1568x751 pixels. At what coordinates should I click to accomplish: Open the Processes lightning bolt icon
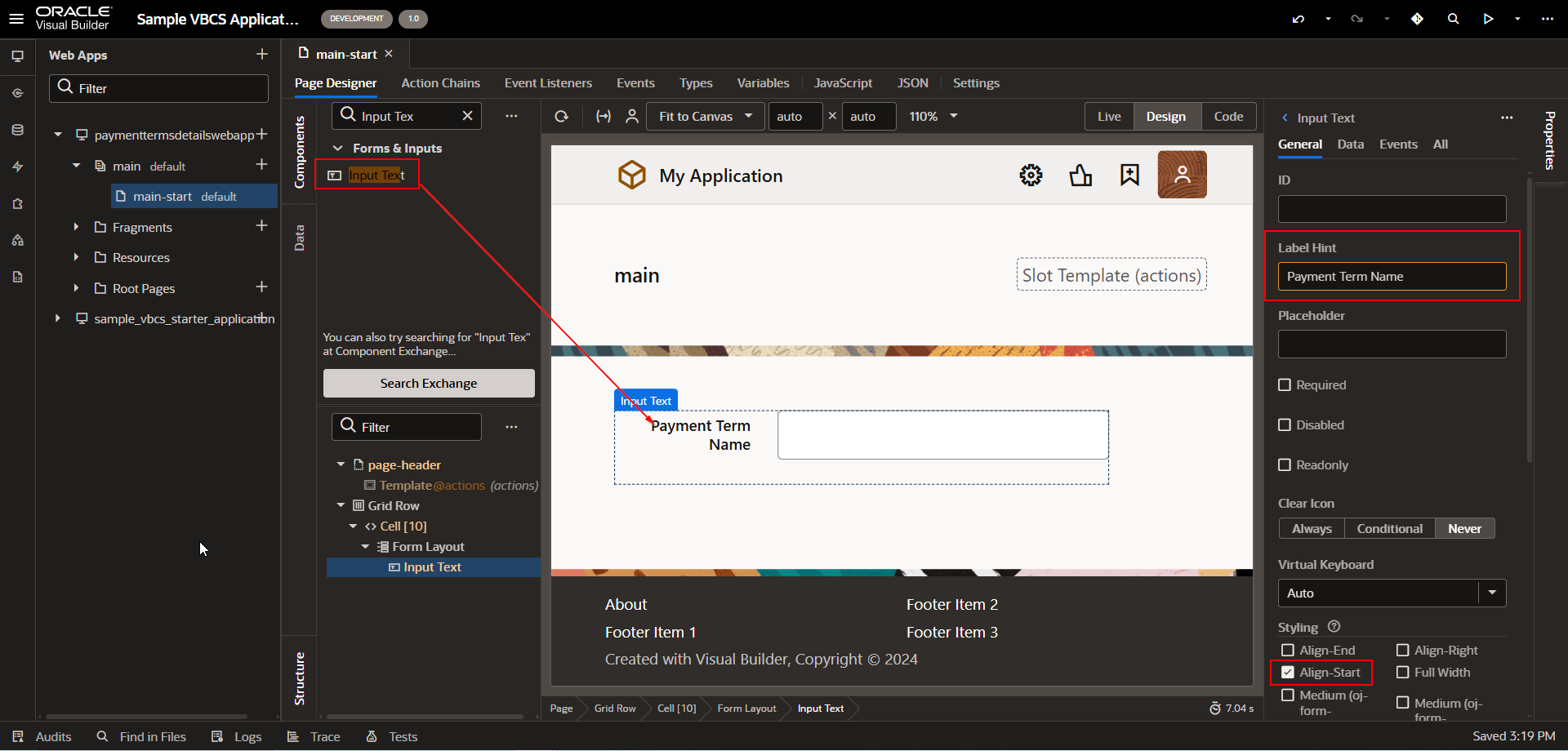pos(17,167)
